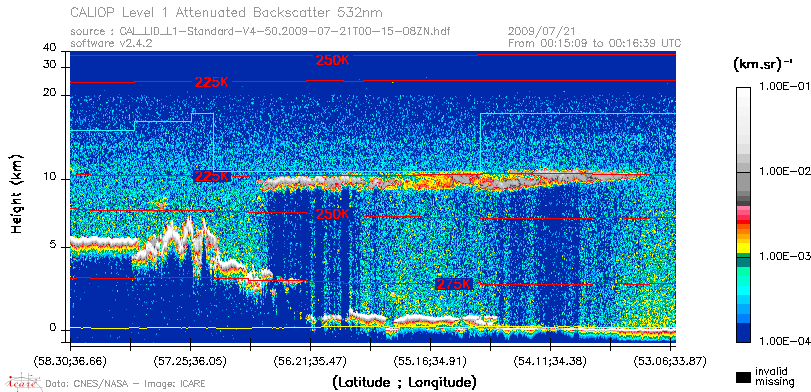811x392 pixels.
Task: Click the height axis '10' tick label
Action: (x=50, y=176)
